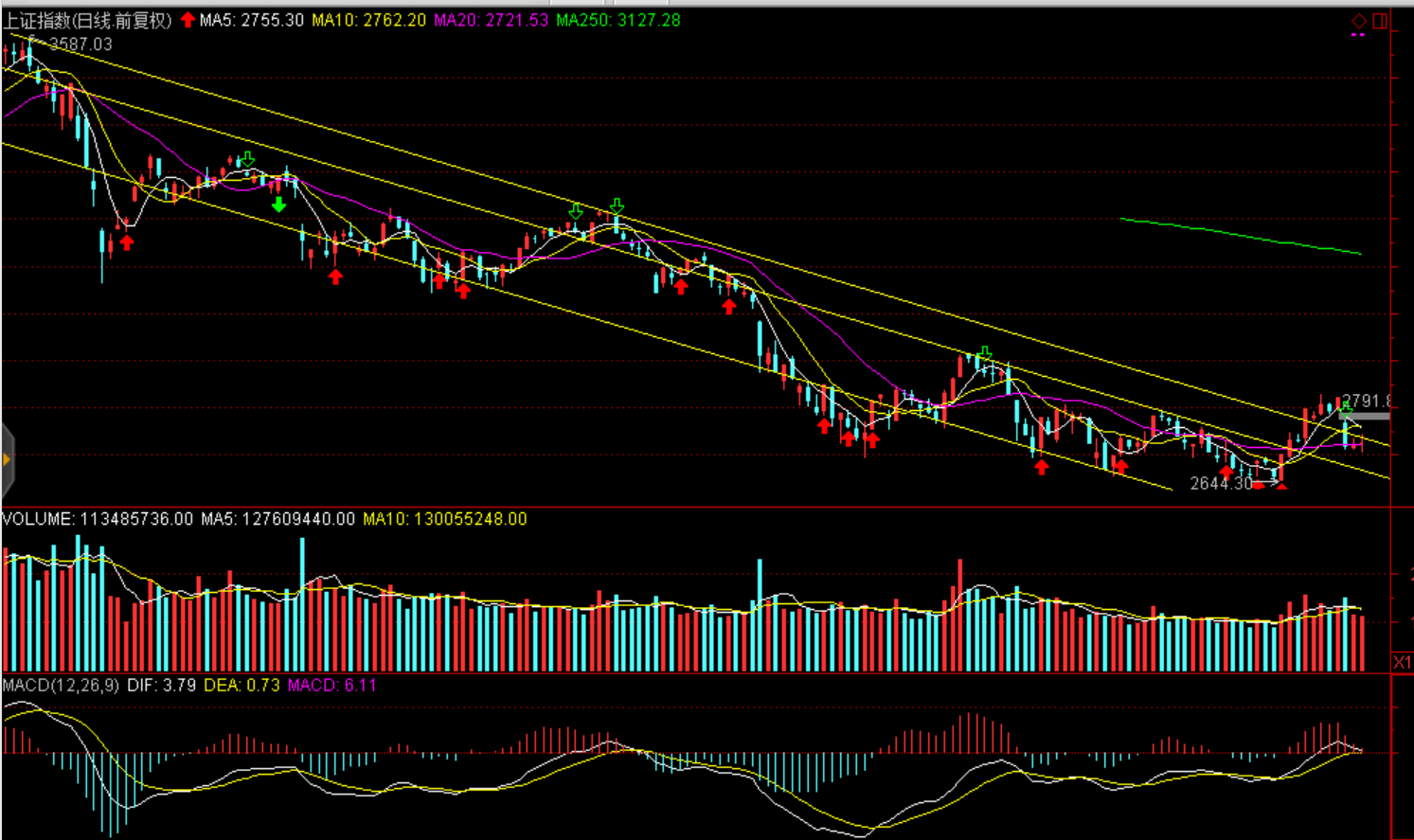
Task: Click the red split-panel icon at top right
Action: click(1380, 21)
